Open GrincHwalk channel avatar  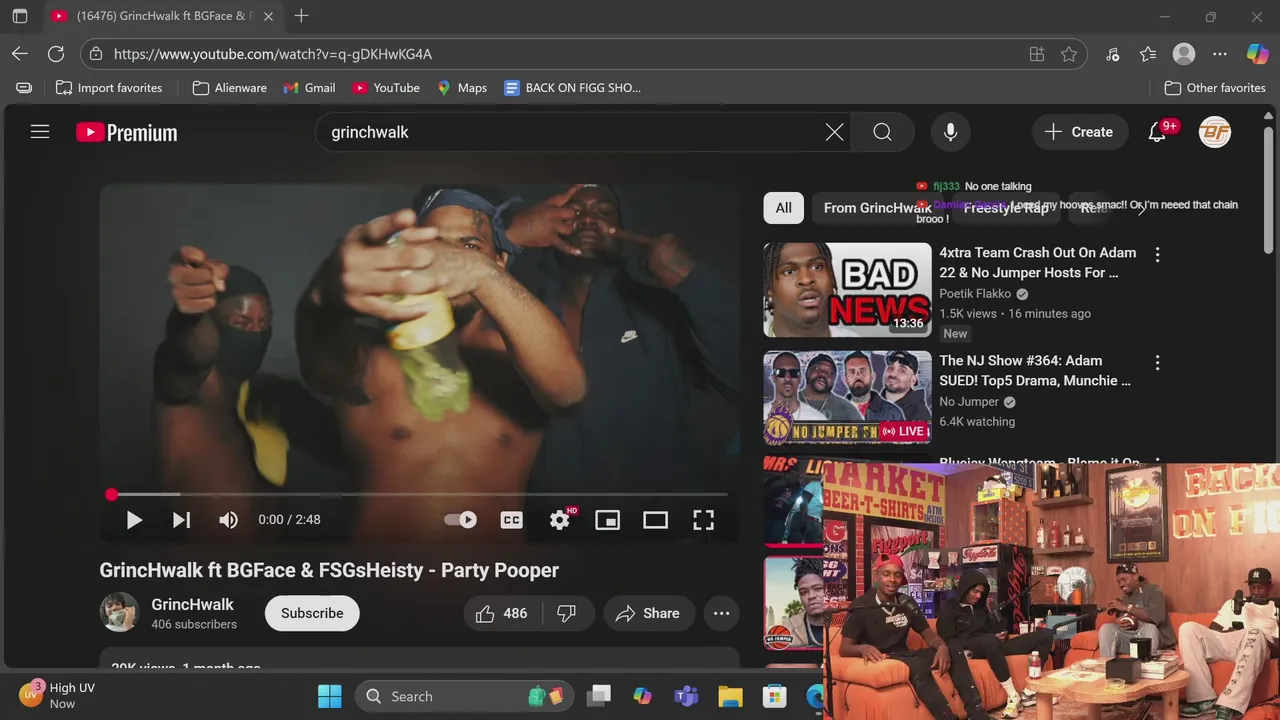tap(119, 613)
